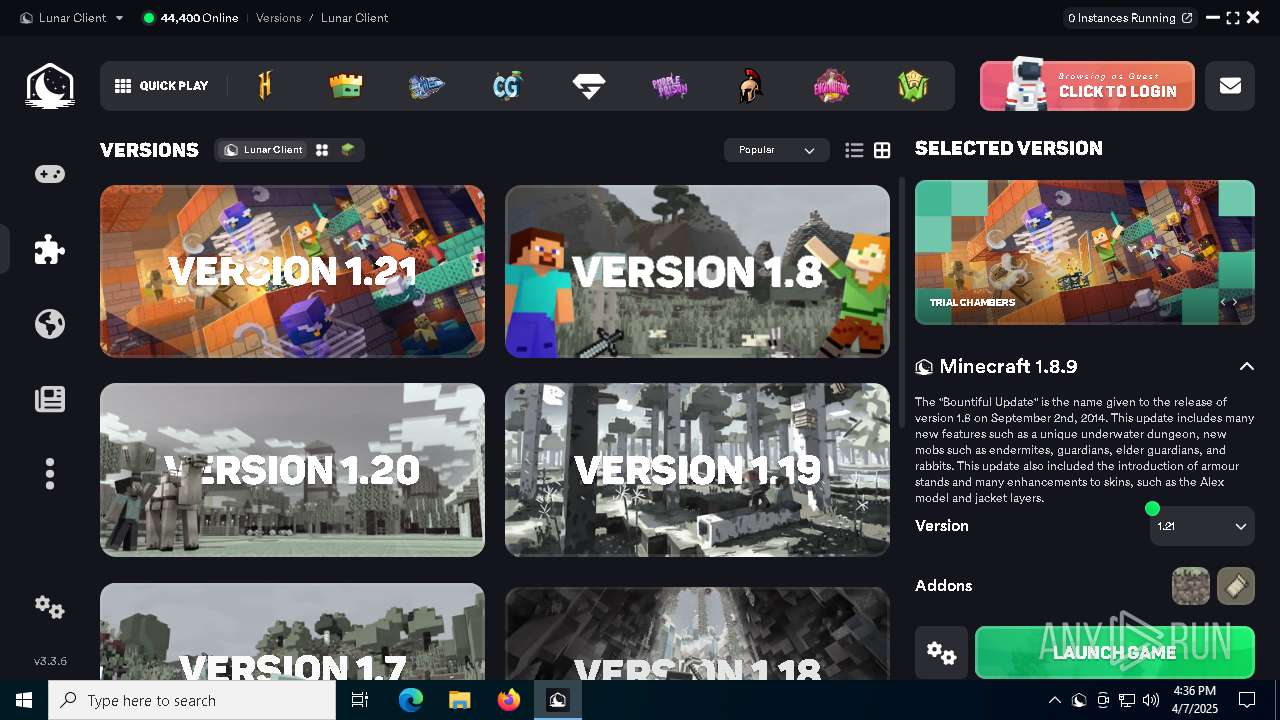This screenshot has height=720, width=1280.
Task: Open the CG server quick play icon
Action: [508, 86]
